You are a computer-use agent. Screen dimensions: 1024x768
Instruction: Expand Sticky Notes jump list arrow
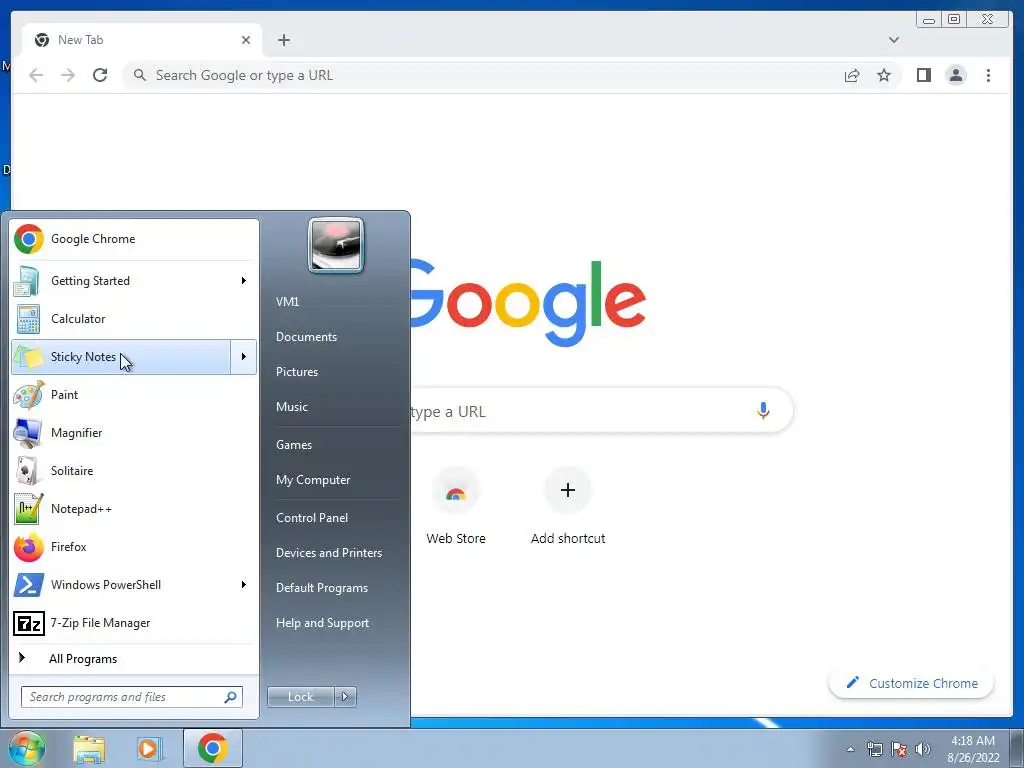244,357
